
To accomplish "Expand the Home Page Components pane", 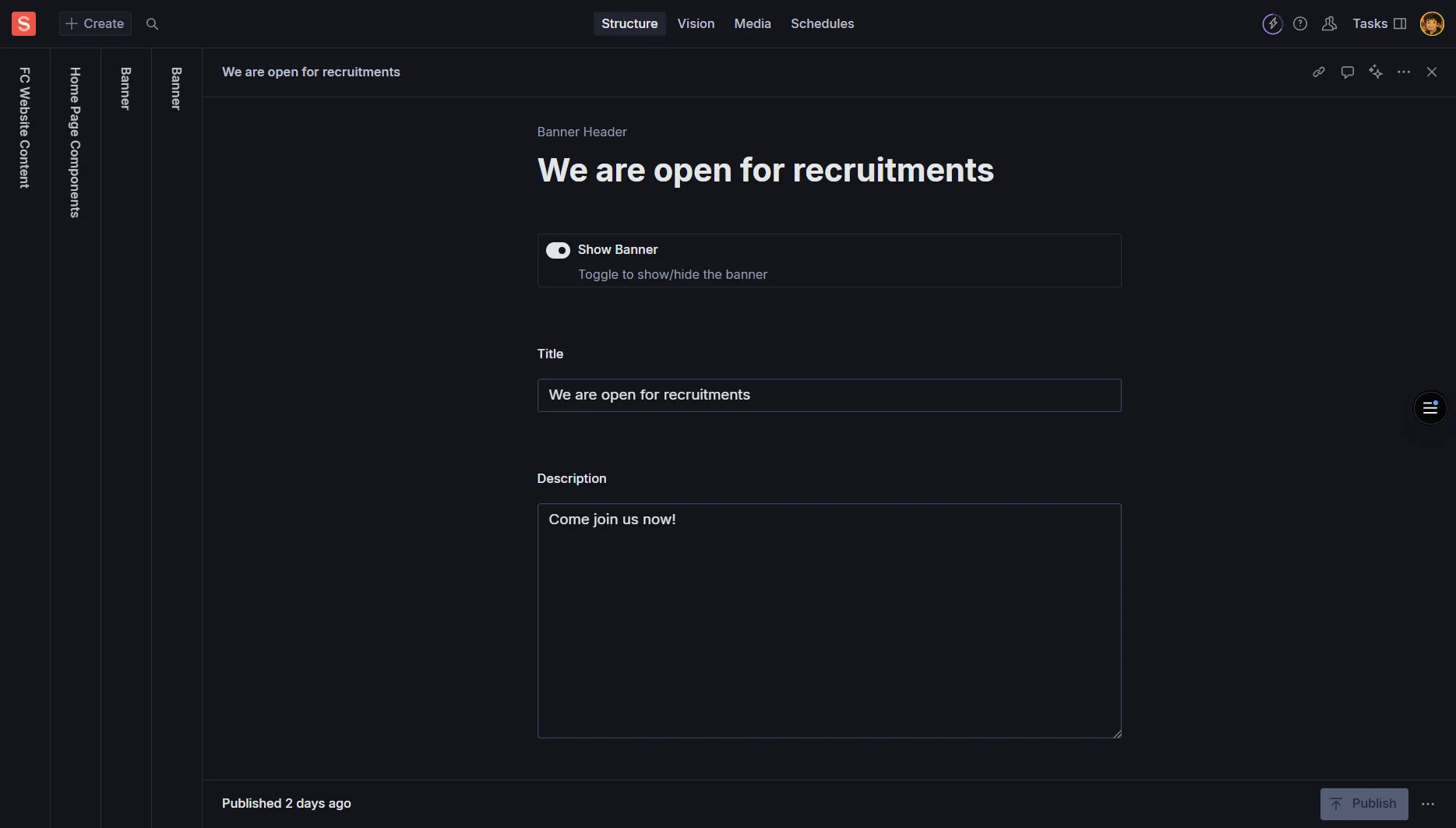I will pos(75,143).
